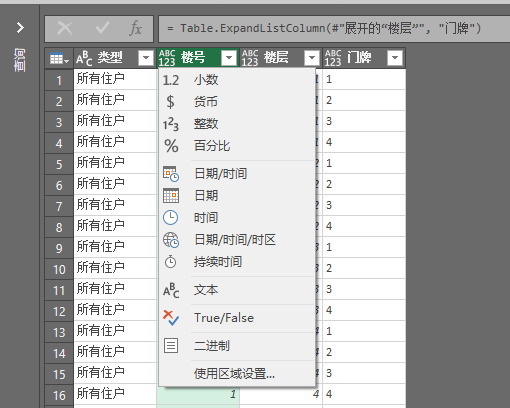Open the 类型 column filter dropdown
The image size is (510, 408).
146,58
